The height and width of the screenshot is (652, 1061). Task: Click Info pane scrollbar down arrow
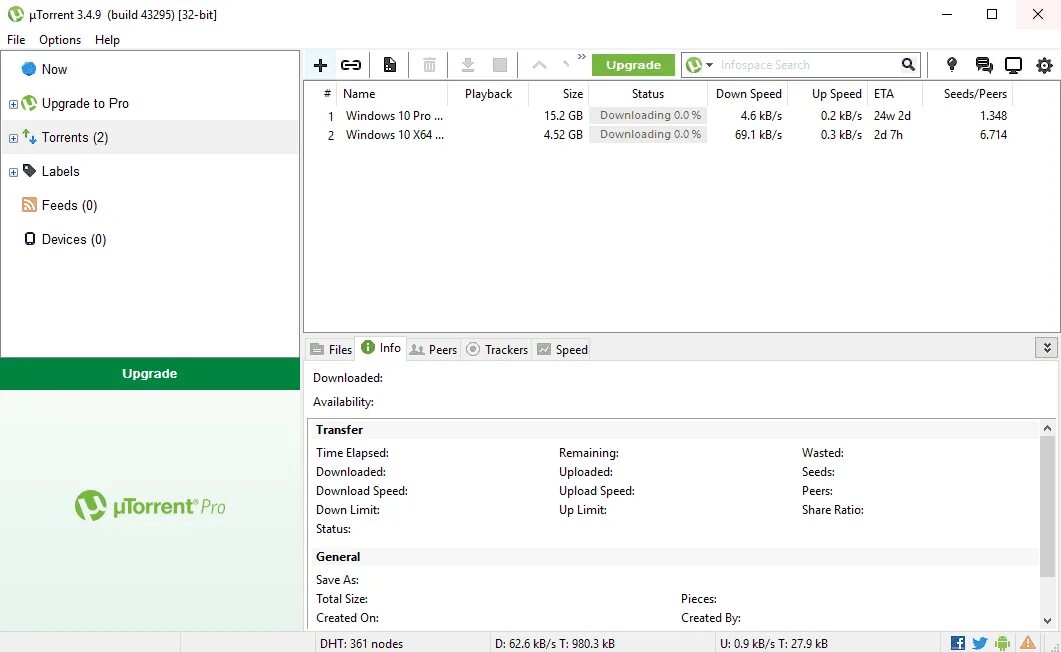coord(1047,620)
